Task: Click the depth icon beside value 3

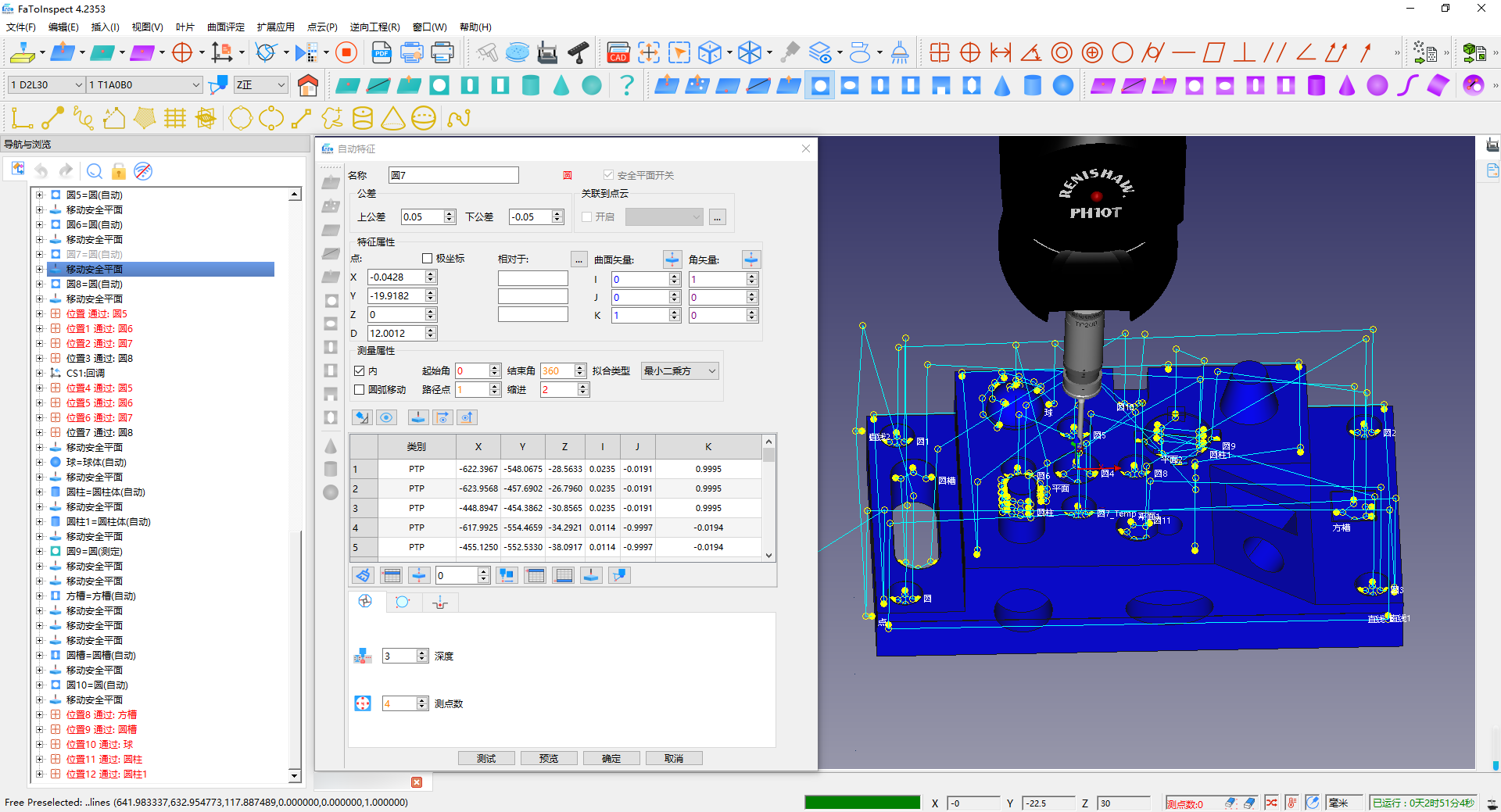Action: [x=363, y=656]
